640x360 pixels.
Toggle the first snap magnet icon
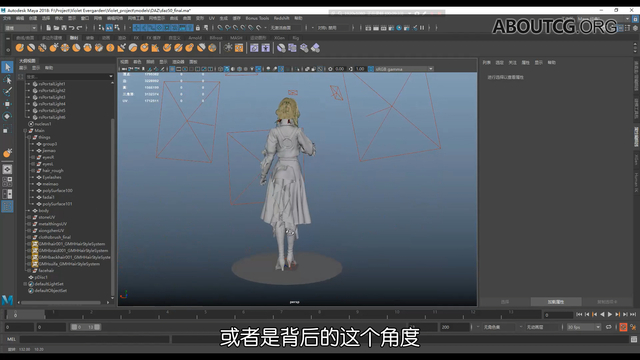220,28
